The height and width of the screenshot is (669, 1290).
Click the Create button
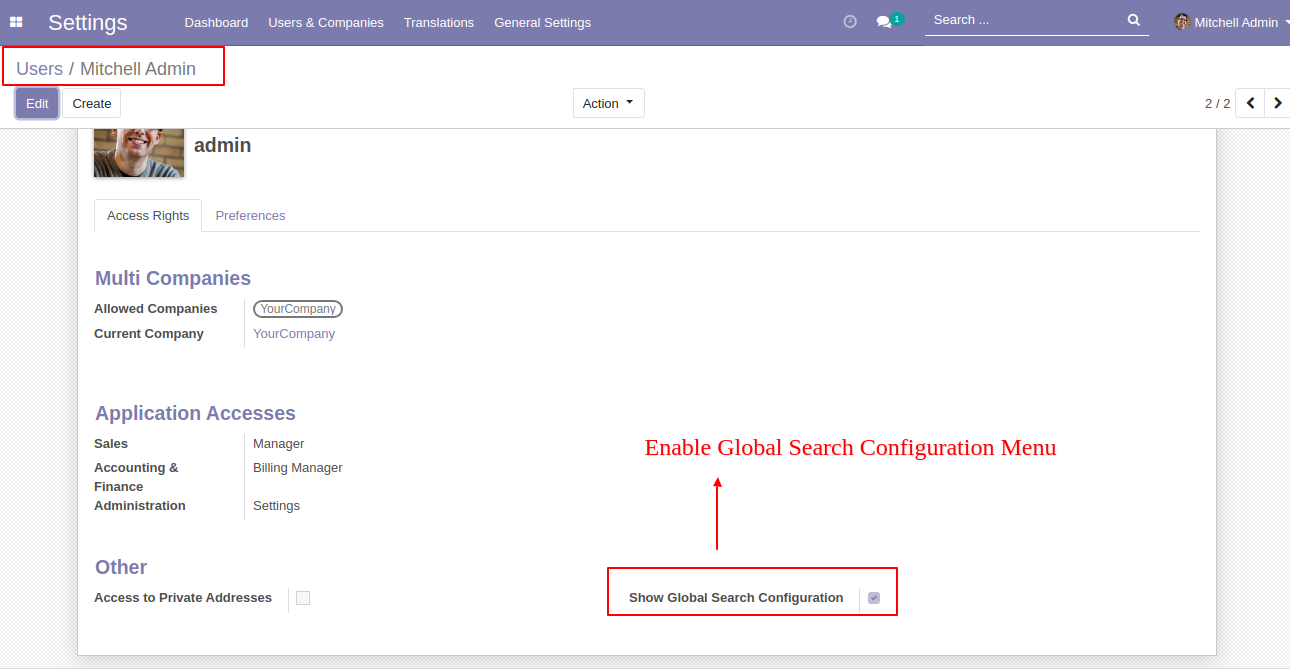[x=92, y=103]
